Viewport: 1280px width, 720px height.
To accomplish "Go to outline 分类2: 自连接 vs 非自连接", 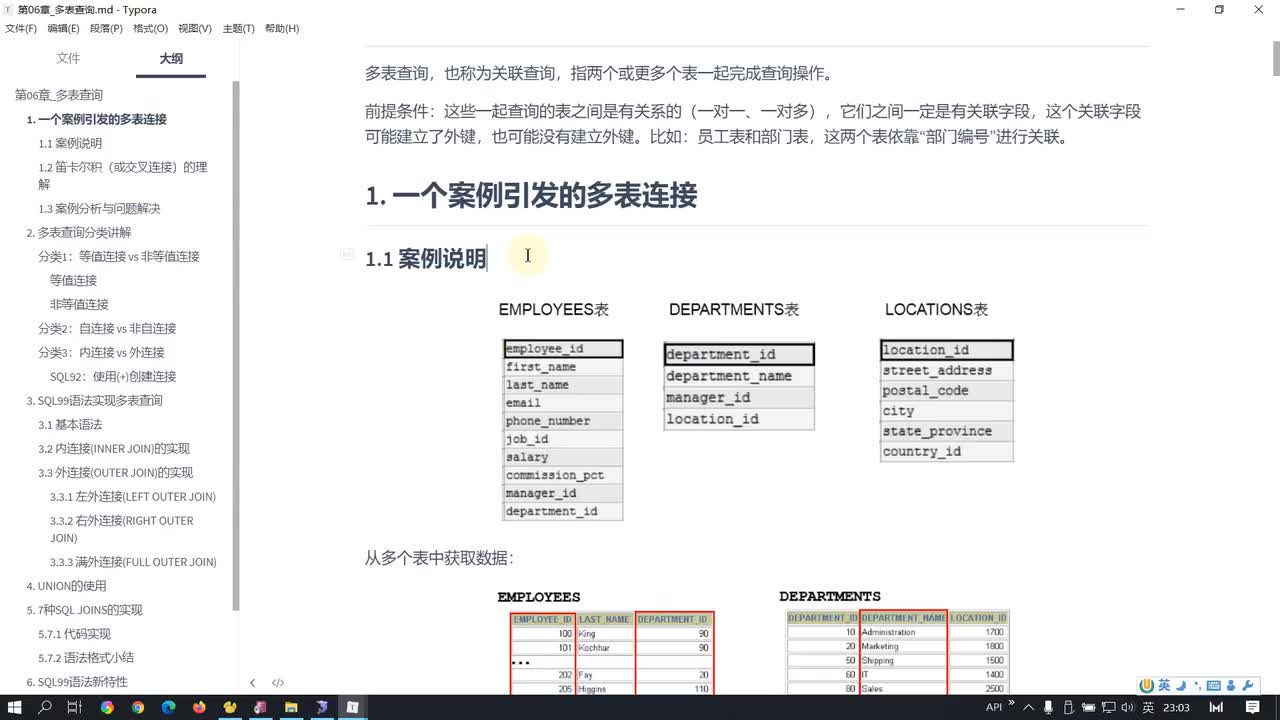I will point(107,328).
